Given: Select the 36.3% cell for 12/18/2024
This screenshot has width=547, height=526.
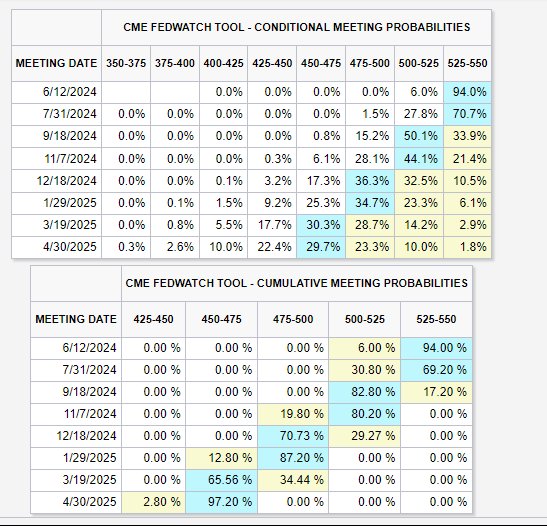Looking at the screenshot, I should click(370, 181).
